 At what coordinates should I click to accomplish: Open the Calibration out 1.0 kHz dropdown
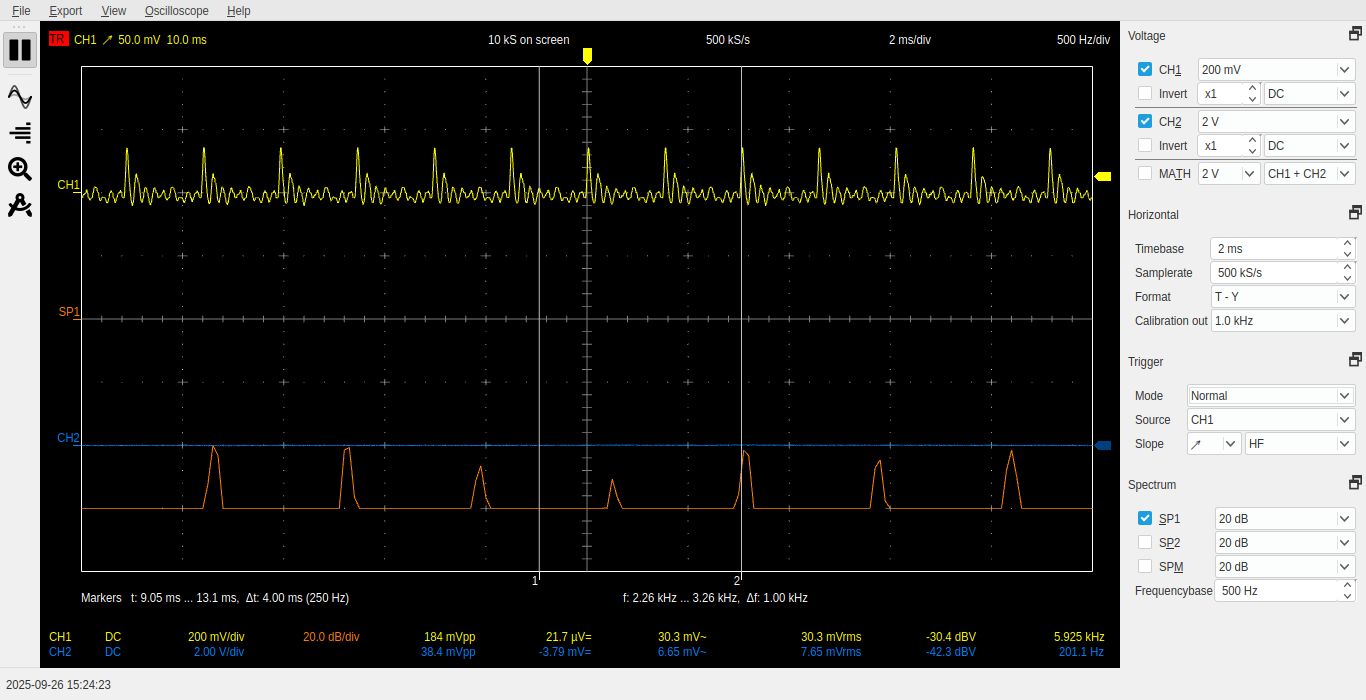[x=1282, y=321]
